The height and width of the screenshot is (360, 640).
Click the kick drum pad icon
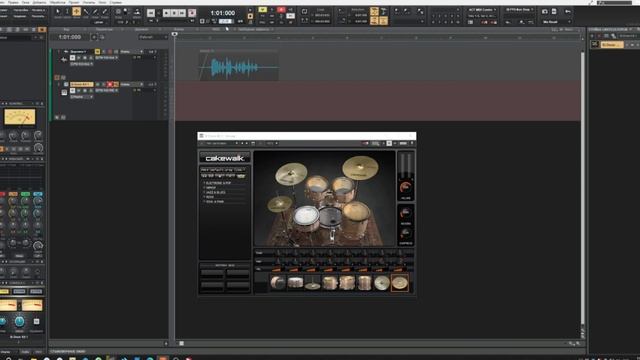(278, 283)
